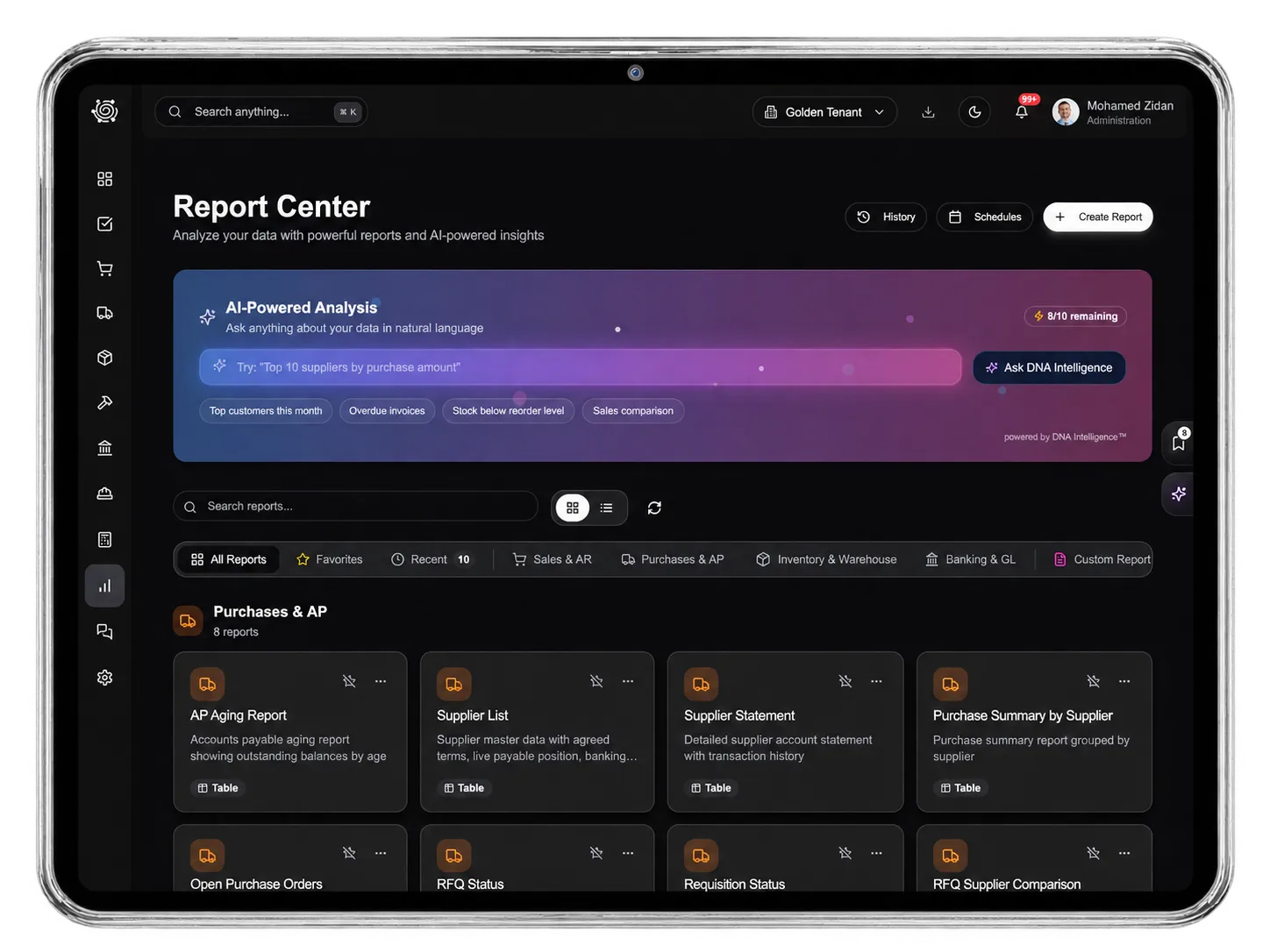The width and height of the screenshot is (1270, 952).
Task: Click the Create Report button
Action: [1098, 217]
